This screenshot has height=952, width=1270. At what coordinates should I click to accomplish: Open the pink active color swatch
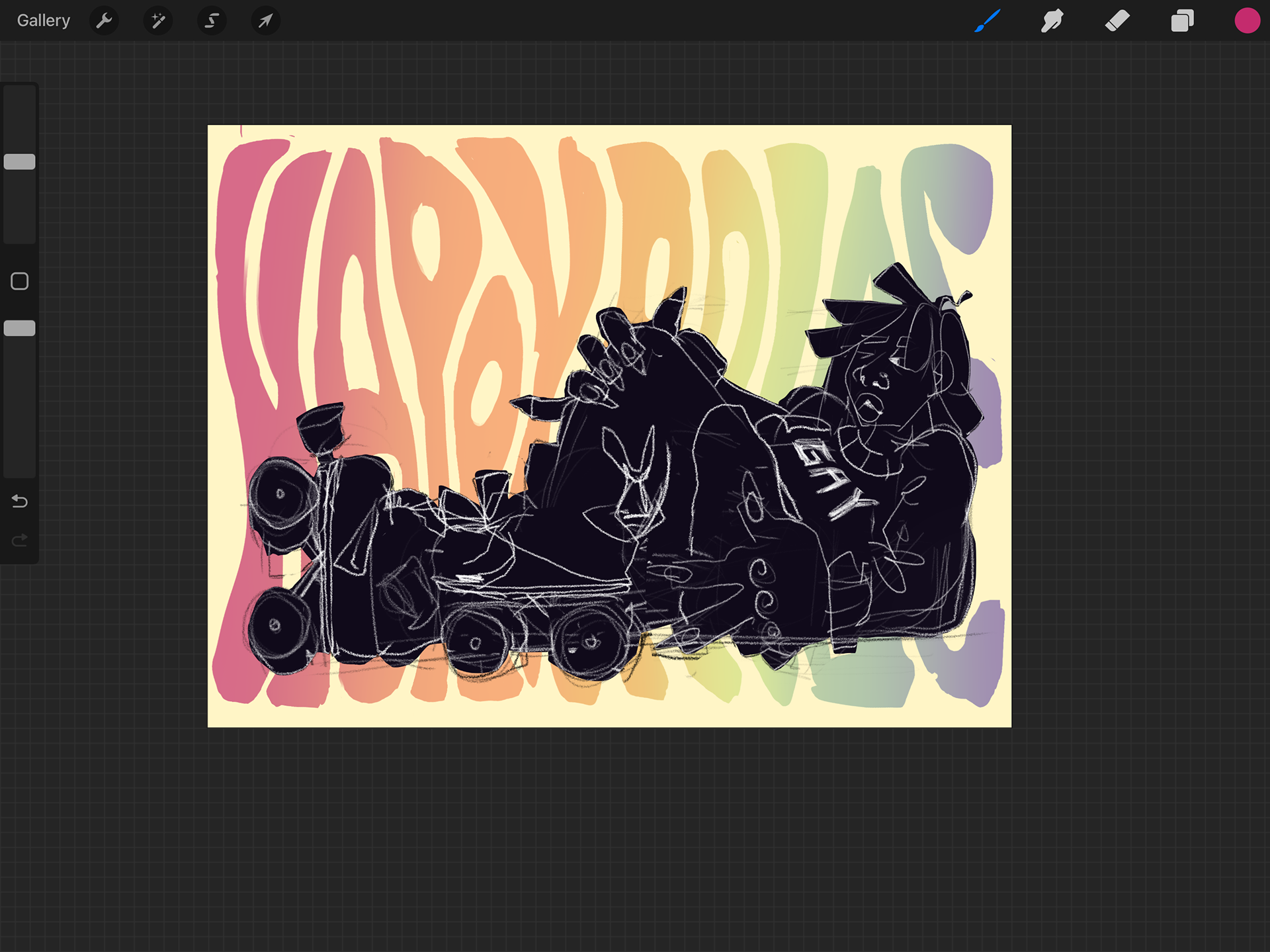(x=1247, y=21)
